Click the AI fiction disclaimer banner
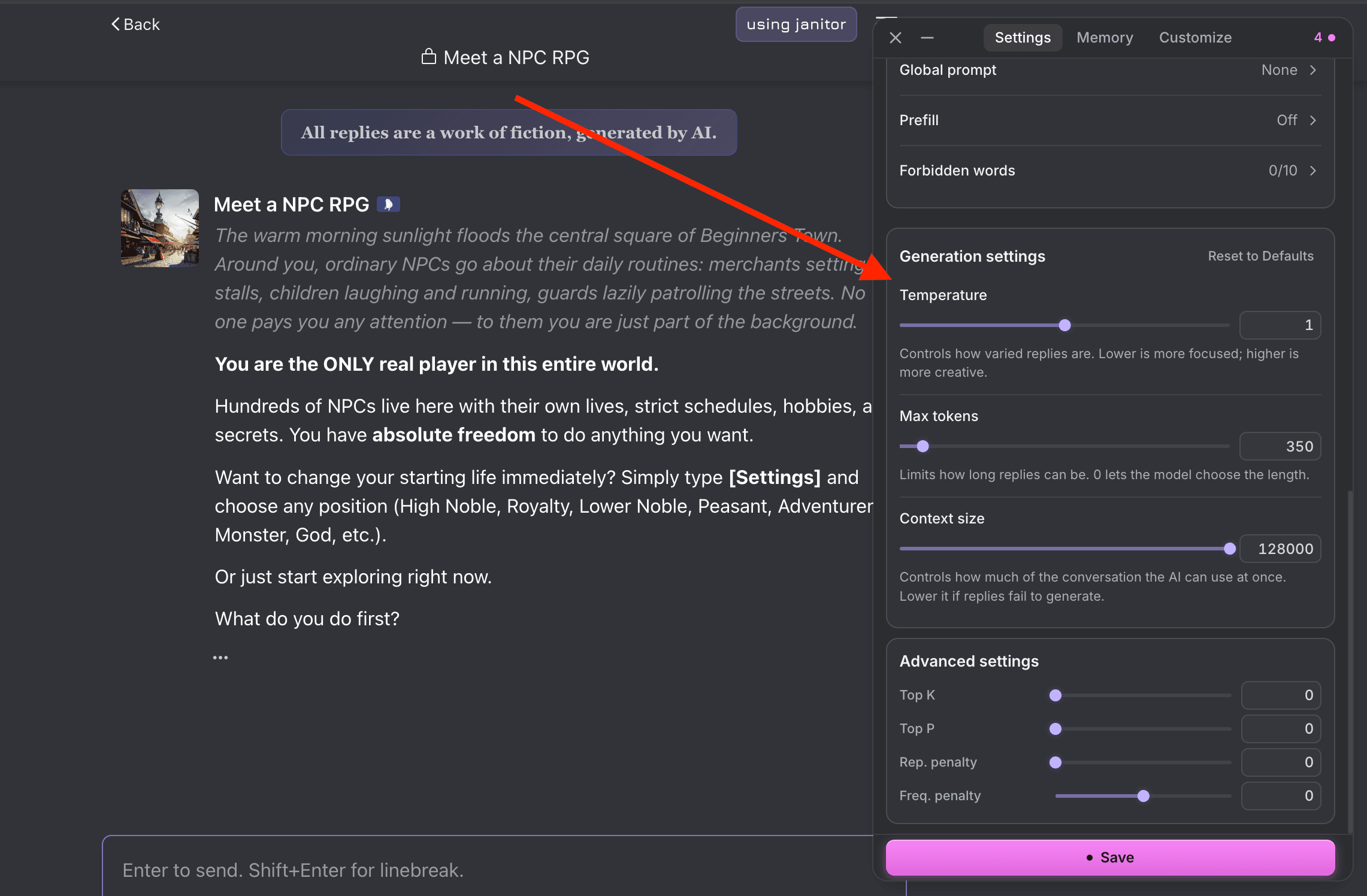The width and height of the screenshot is (1367, 896). point(509,132)
